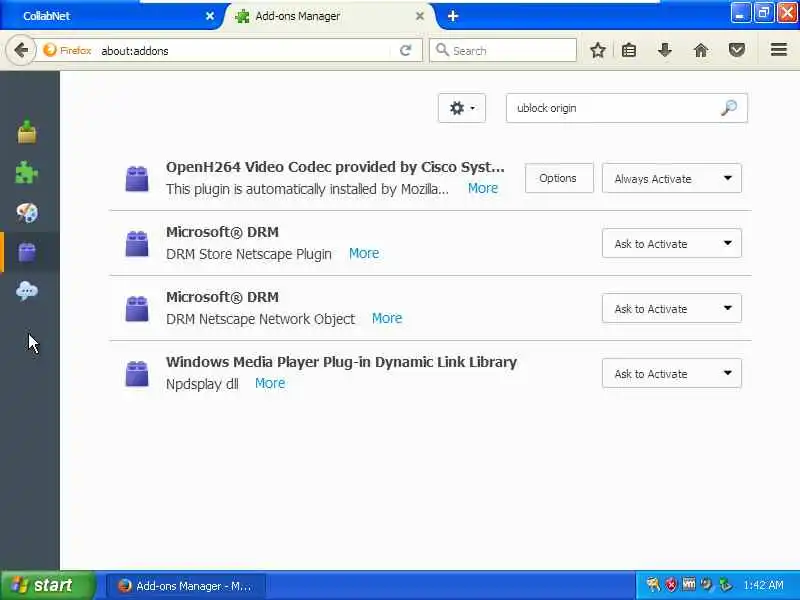Open the Extensions puzzle-piece category

(27, 172)
